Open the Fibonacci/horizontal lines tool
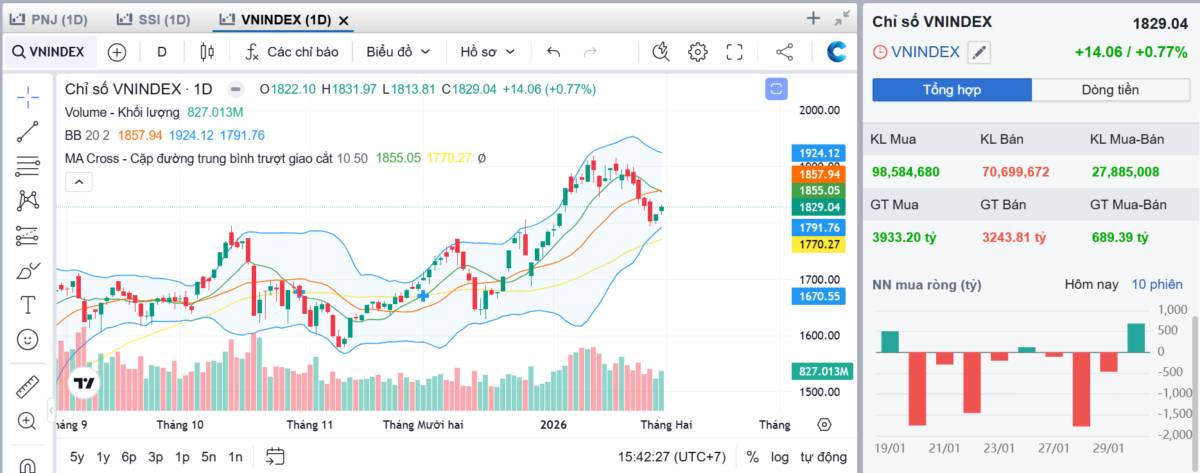This screenshot has height=473, width=1200. pyautogui.click(x=28, y=166)
